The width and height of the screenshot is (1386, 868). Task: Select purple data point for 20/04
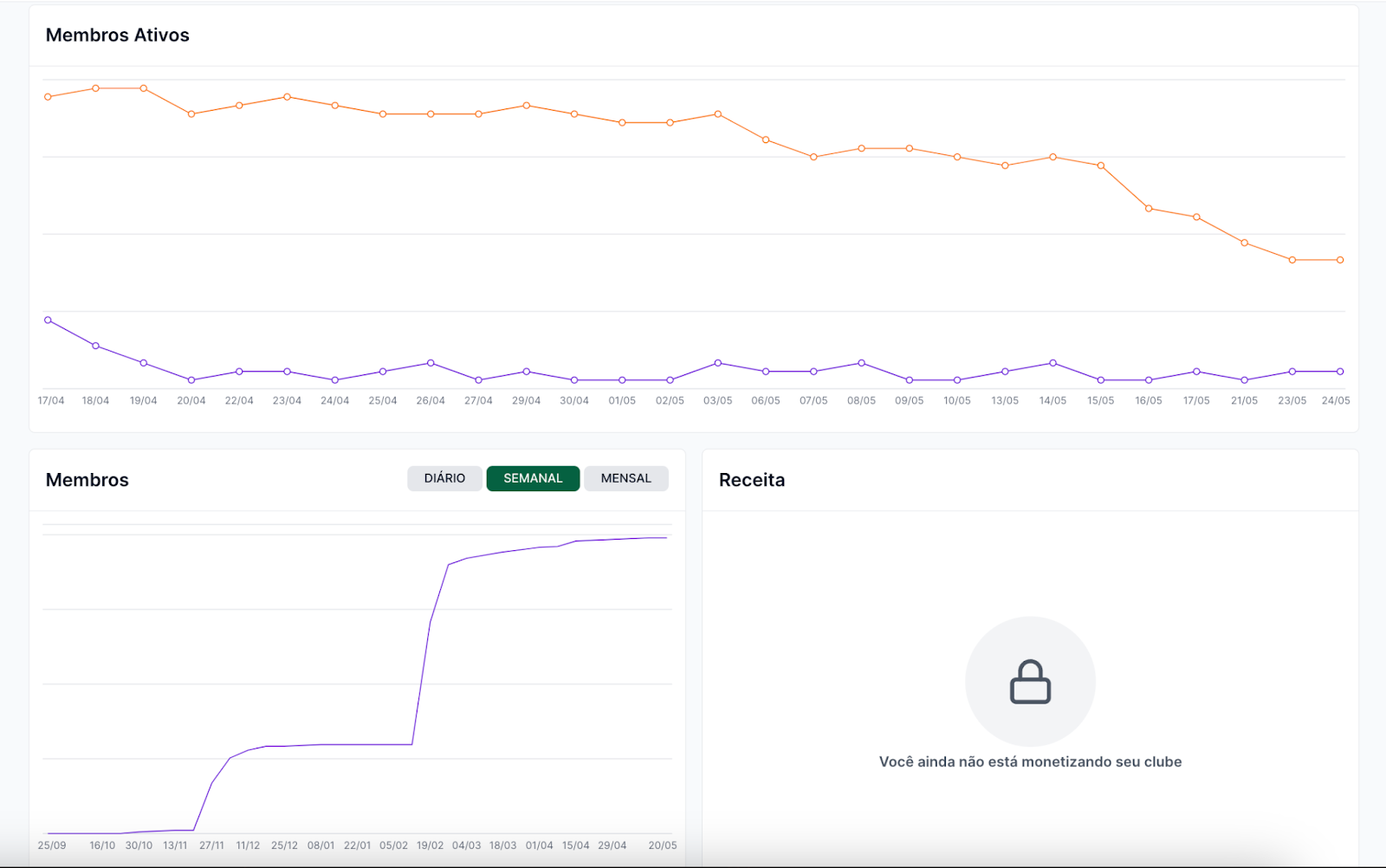pos(191,380)
